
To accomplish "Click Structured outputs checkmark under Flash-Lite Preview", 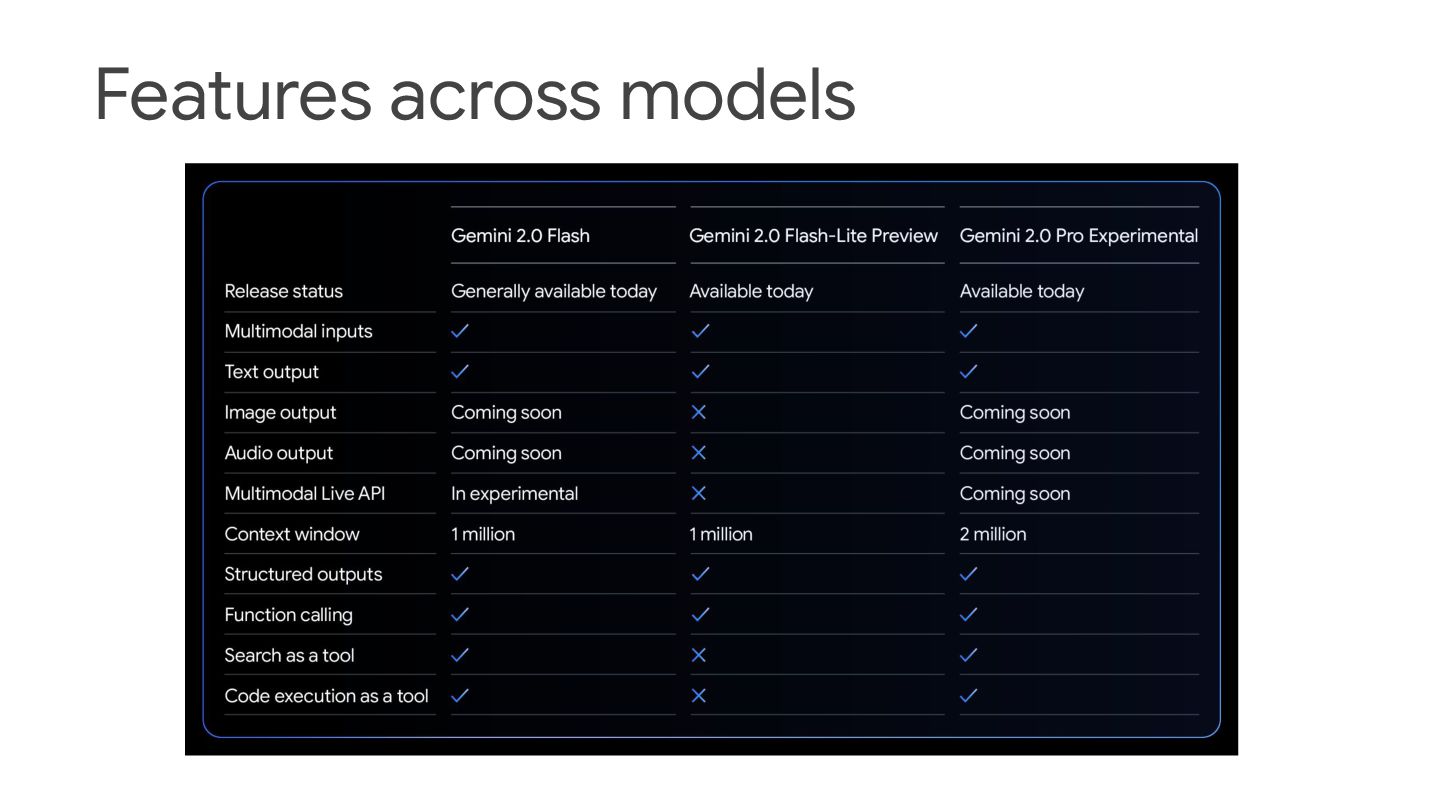I will 701,574.
